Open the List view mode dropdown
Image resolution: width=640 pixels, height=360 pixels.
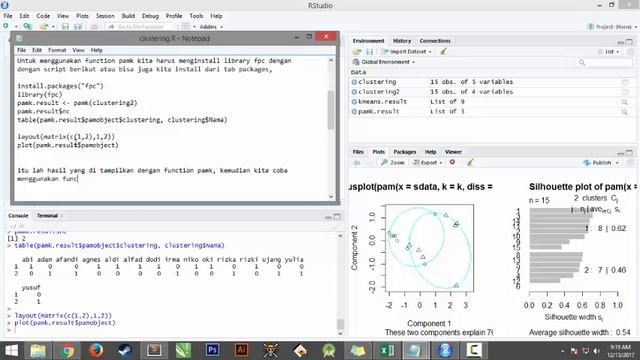pyautogui.click(x=609, y=52)
